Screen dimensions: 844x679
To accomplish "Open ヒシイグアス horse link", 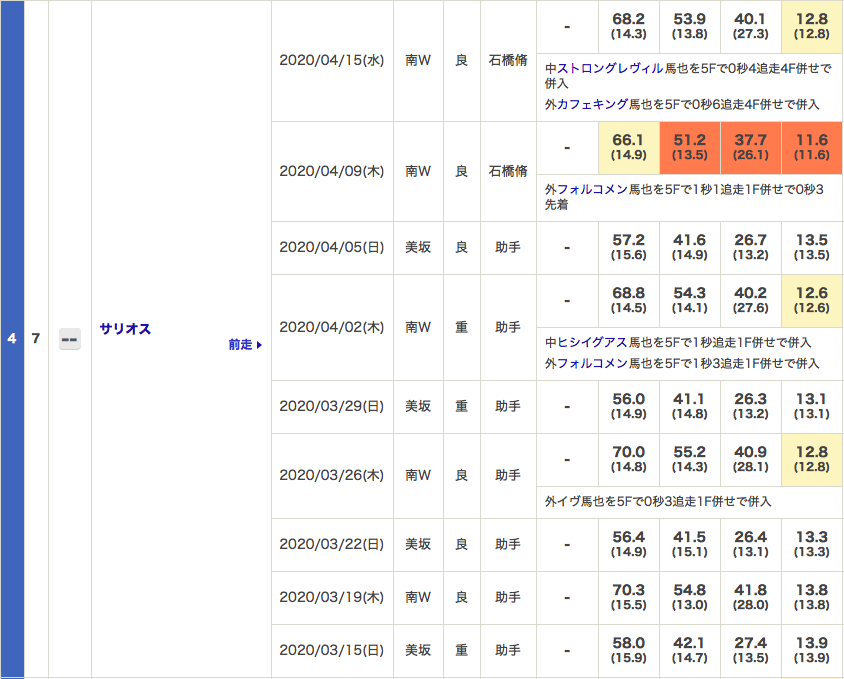I will coord(592,342).
